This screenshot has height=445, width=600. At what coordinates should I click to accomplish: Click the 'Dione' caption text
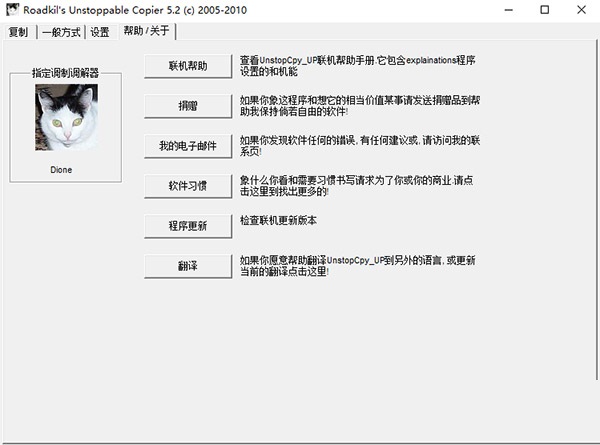coord(61,170)
